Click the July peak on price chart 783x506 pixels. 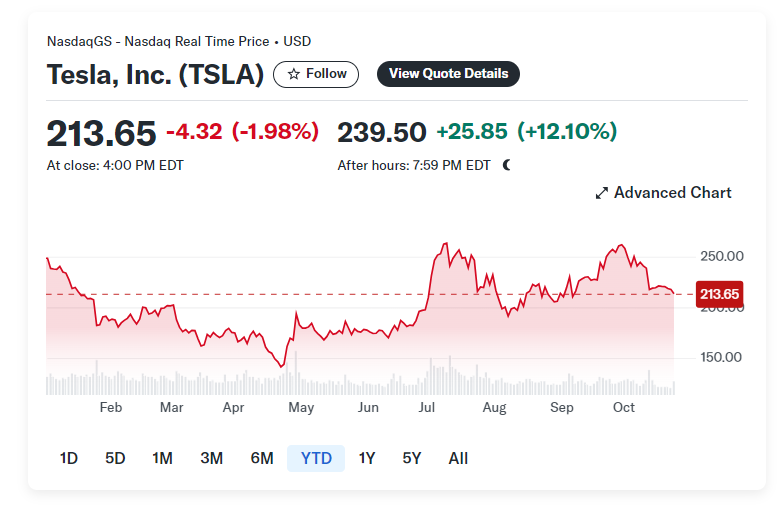[x=445, y=244]
